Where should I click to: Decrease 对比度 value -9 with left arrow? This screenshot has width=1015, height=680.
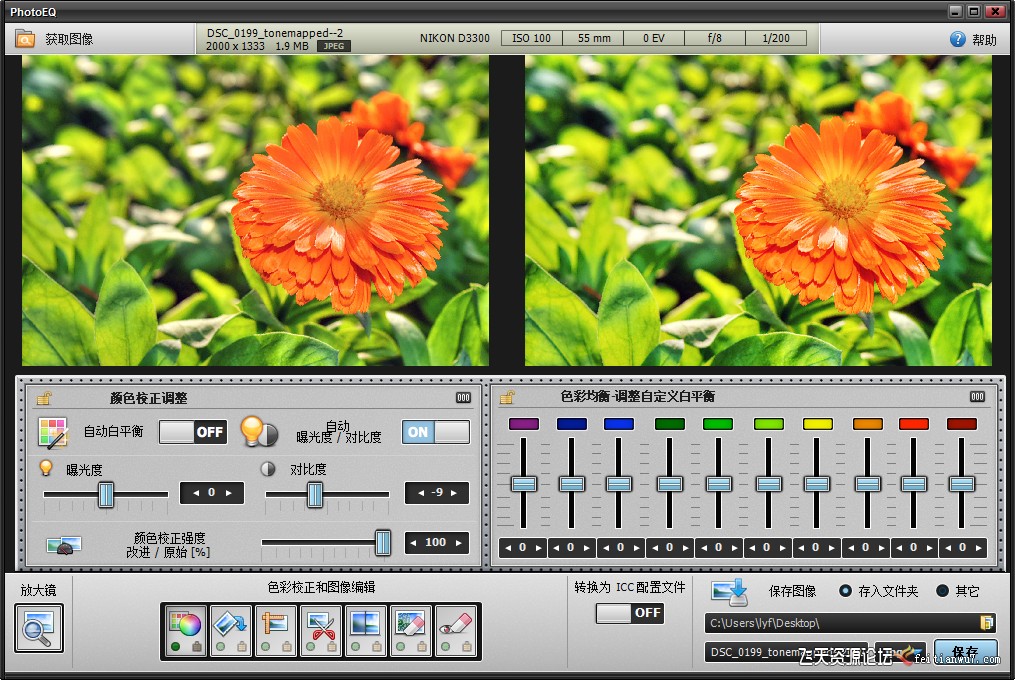[x=421, y=493]
